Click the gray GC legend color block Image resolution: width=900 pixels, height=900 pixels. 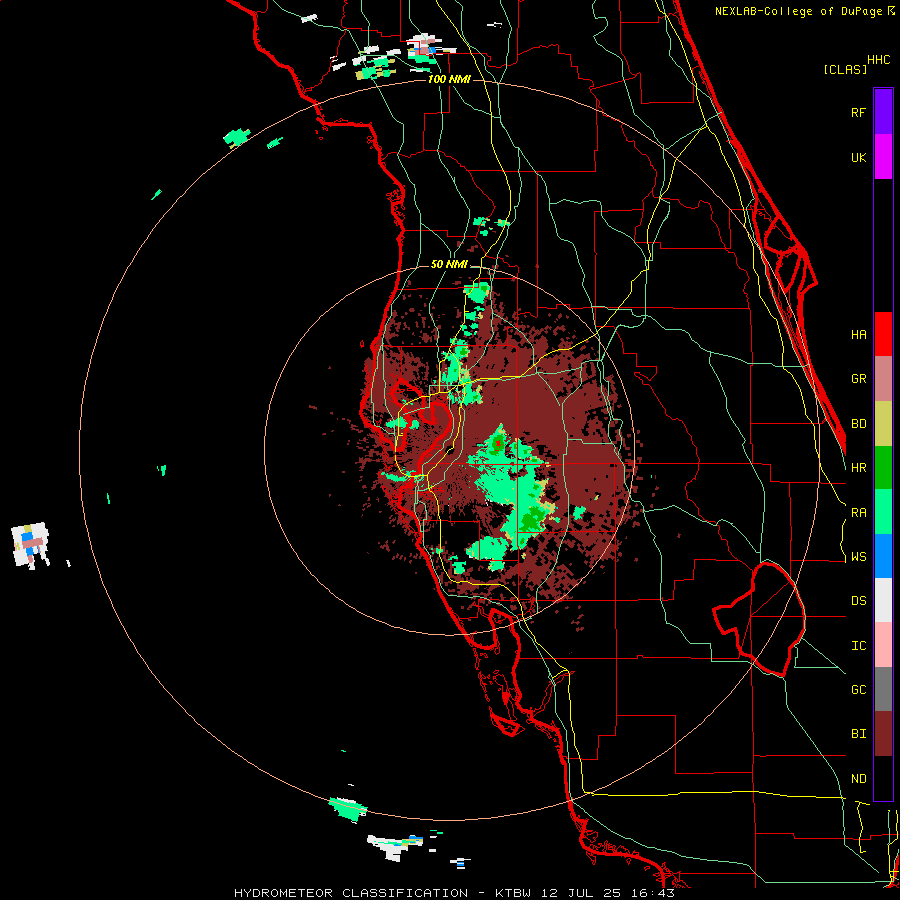coord(883,689)
